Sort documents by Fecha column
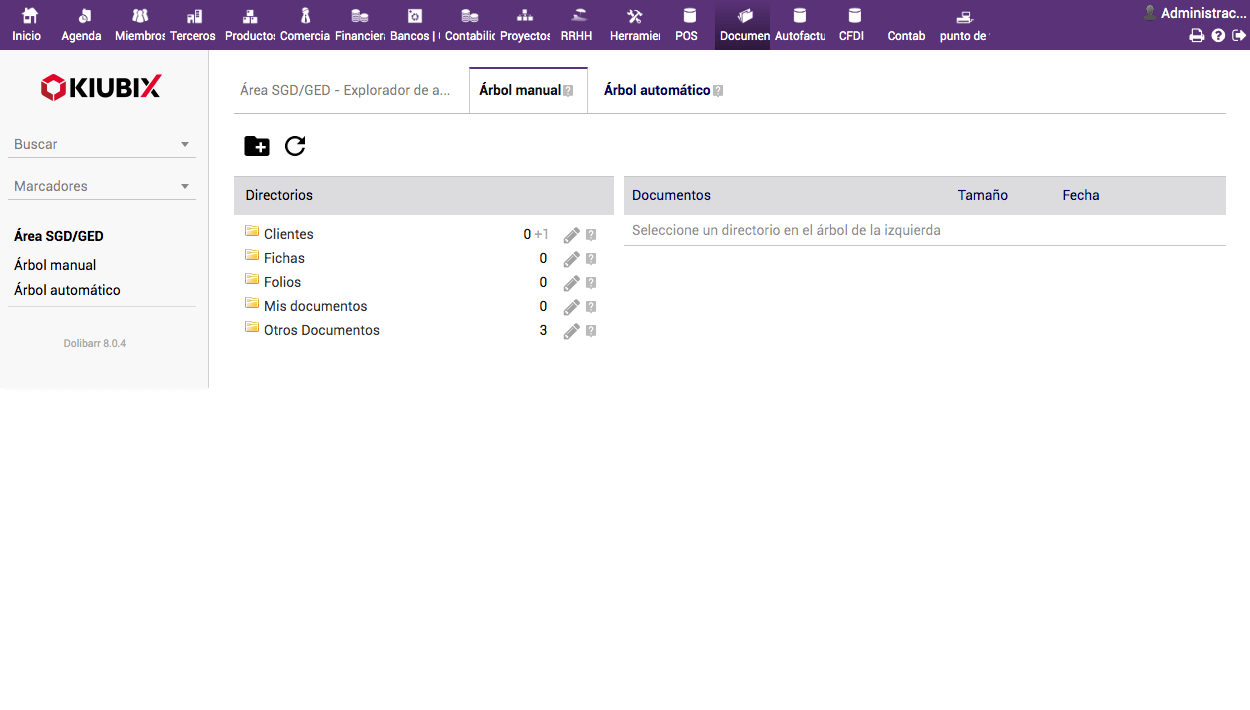Image resolution: width=1250 pixels, height=710 pixels. click(x=1080, y=195)
